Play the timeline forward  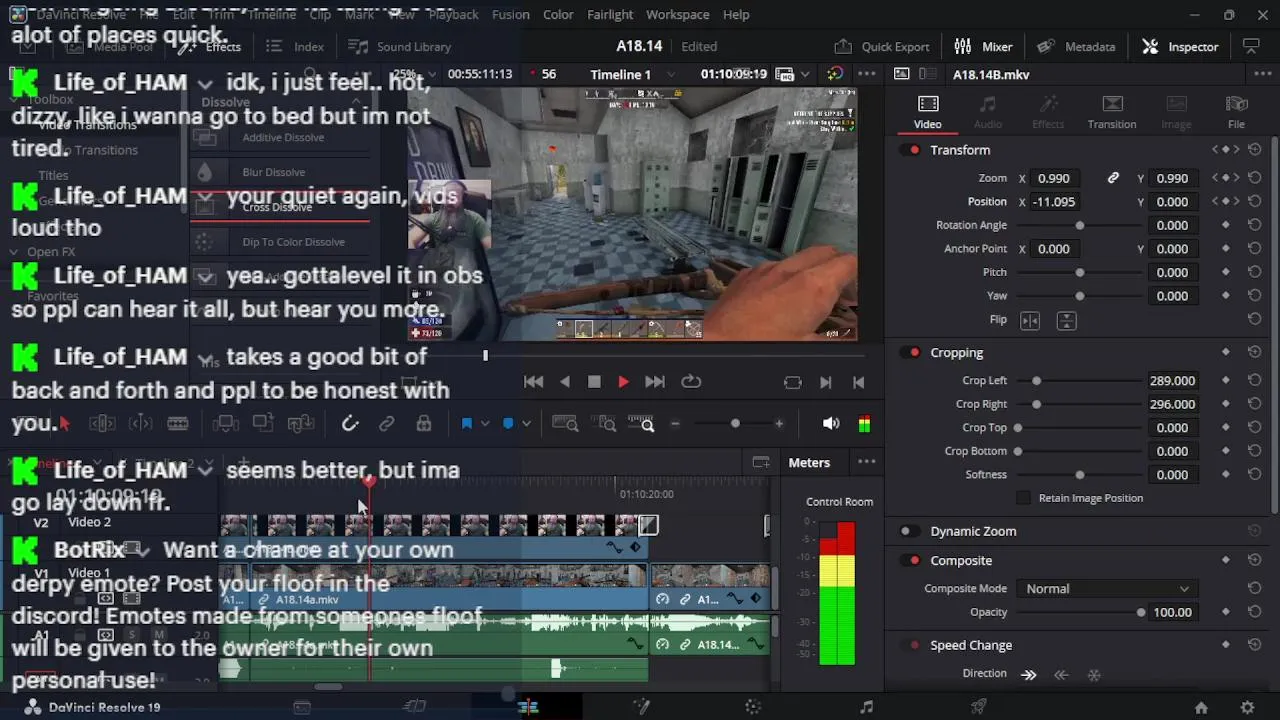click(623, 382)
